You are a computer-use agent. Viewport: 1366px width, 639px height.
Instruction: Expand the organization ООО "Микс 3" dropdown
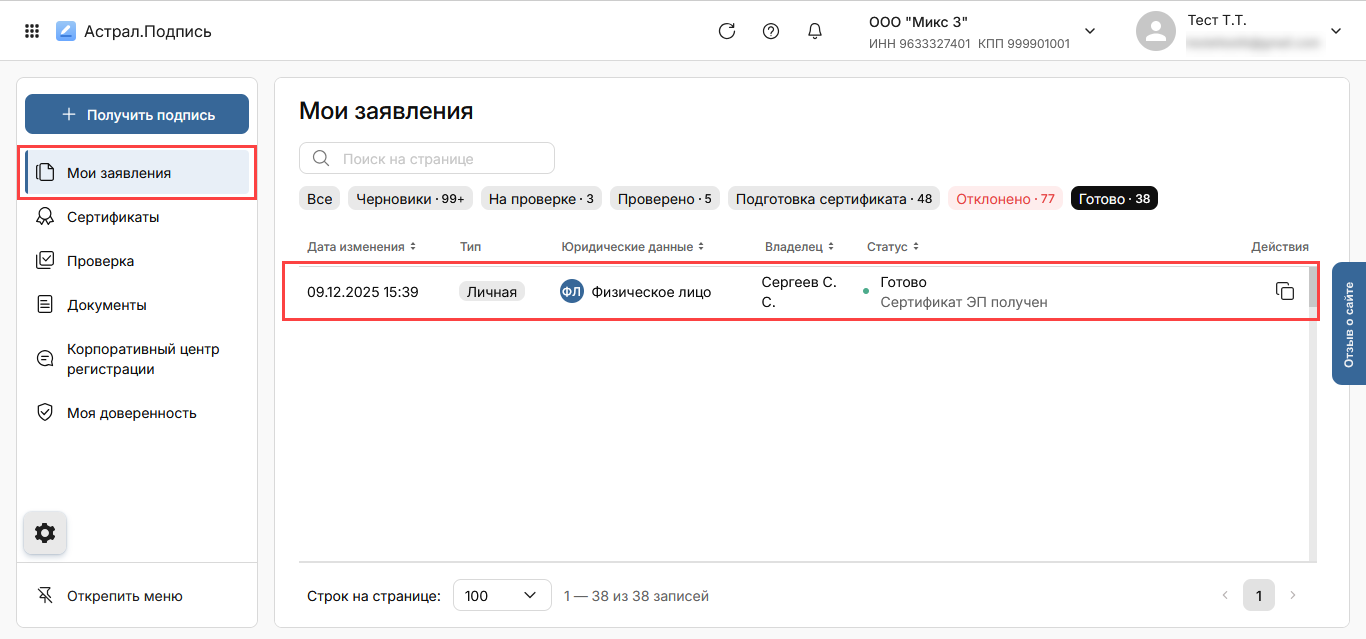point(1090,31)
